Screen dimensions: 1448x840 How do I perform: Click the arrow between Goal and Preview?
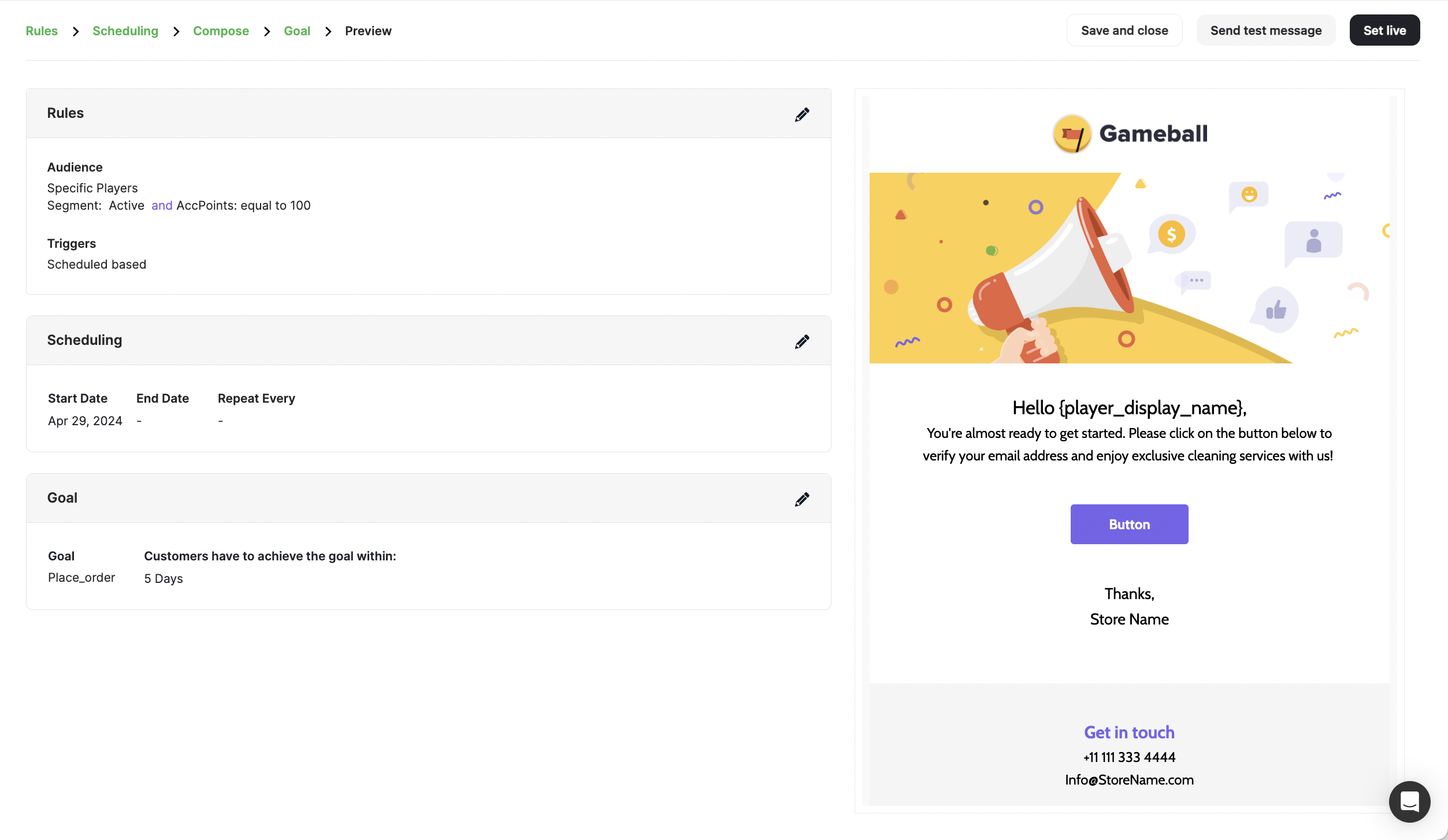click(328, 31)
